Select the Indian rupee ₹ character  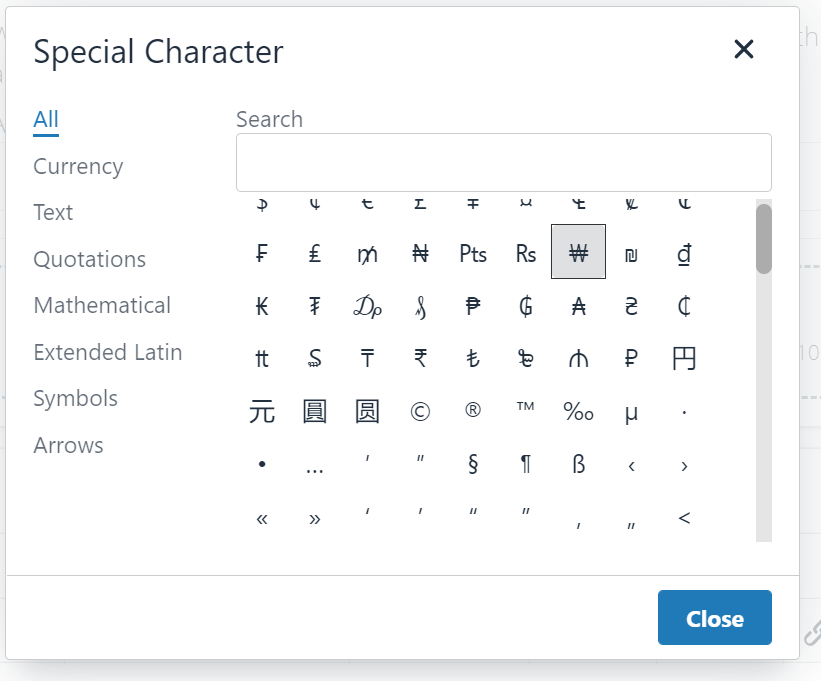click(x=420, y=359)
